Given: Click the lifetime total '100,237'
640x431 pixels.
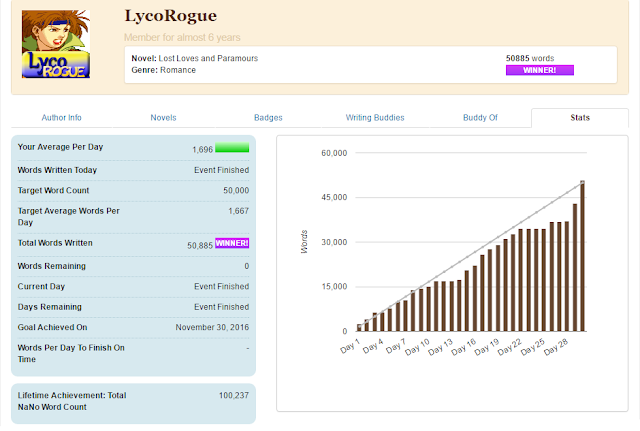Looking at the screenshot, I should pyautogui.click(x=234, y=395).
